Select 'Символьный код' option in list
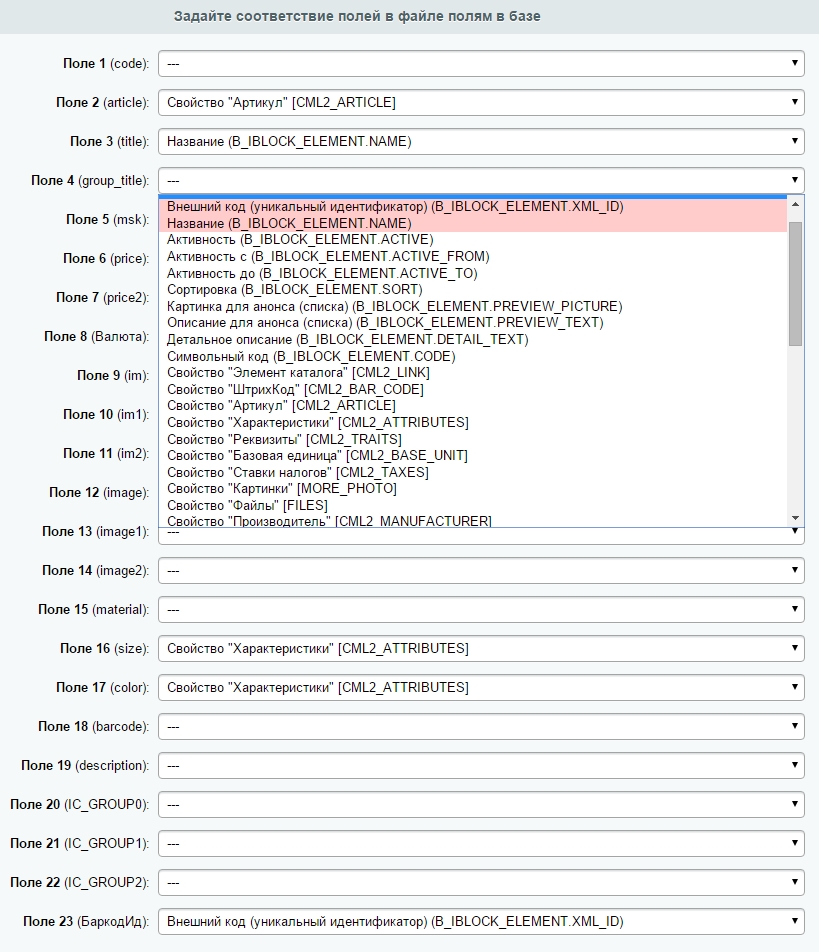The height and width of the screenshot is (952, 819). 311,356
